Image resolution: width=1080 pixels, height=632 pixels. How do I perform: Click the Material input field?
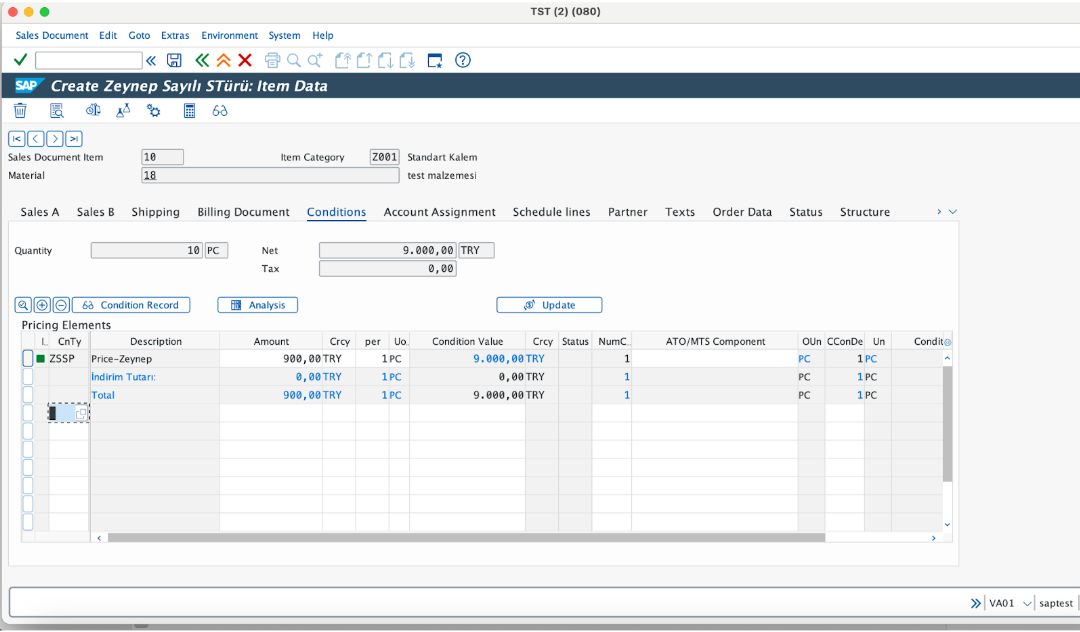[270, 176]
